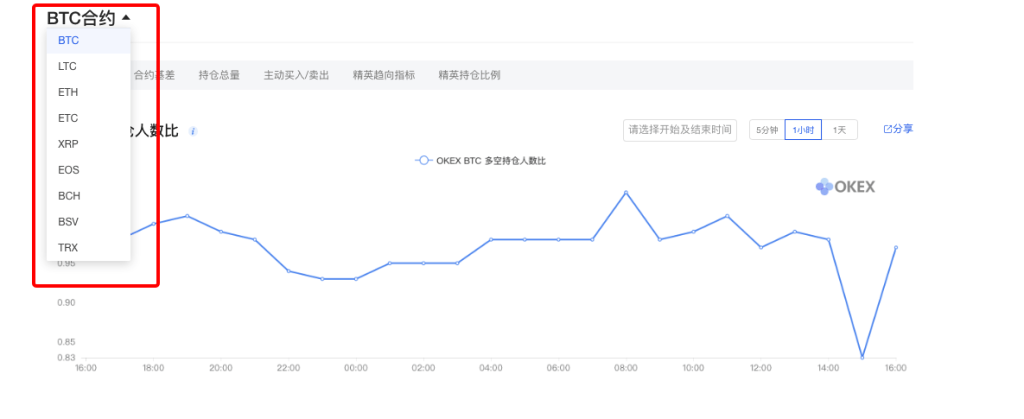Set chart interval to 5分钟

click(x=766, y=130)
